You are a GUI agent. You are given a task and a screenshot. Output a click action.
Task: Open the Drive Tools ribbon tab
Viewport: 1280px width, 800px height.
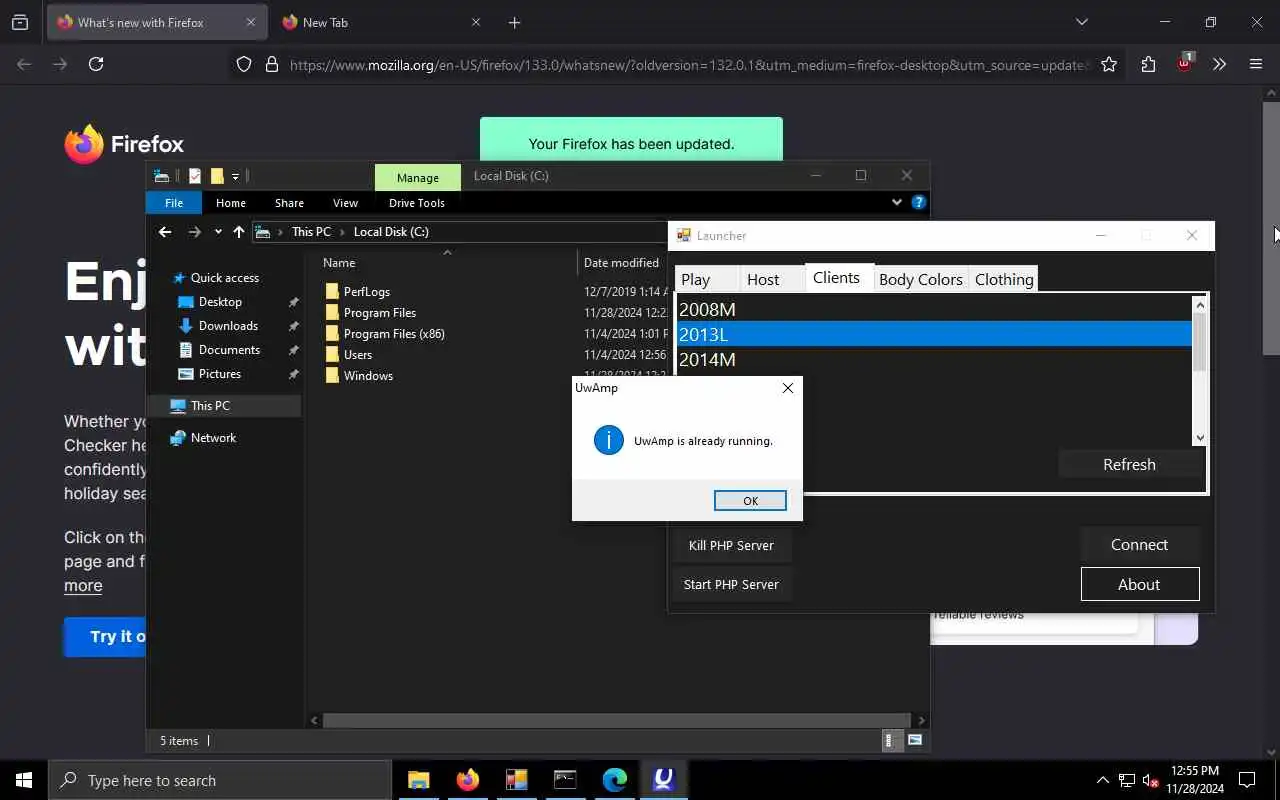(x=417, y=203)
